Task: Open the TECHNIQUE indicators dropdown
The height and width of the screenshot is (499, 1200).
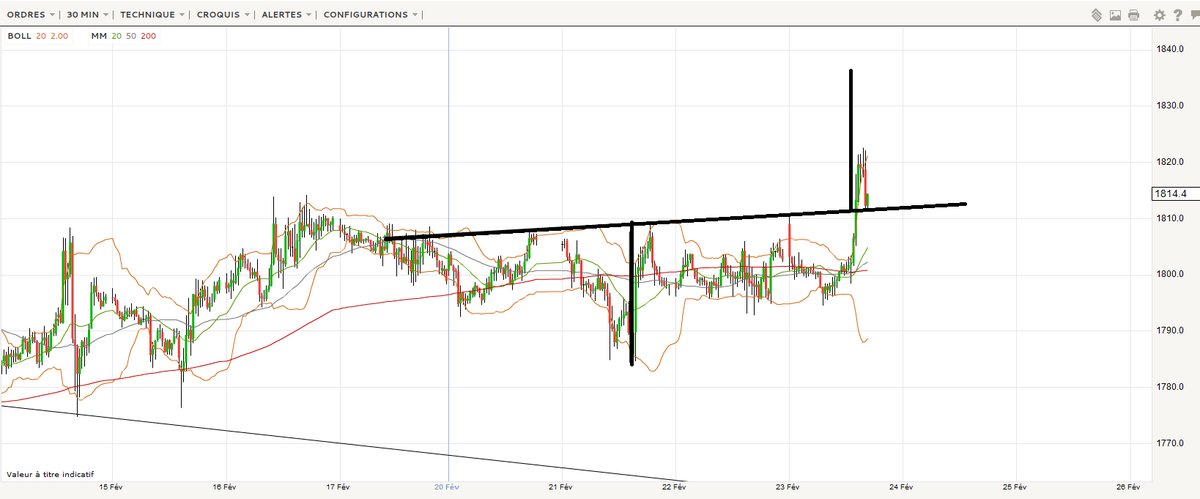Action: coord(152,15)
